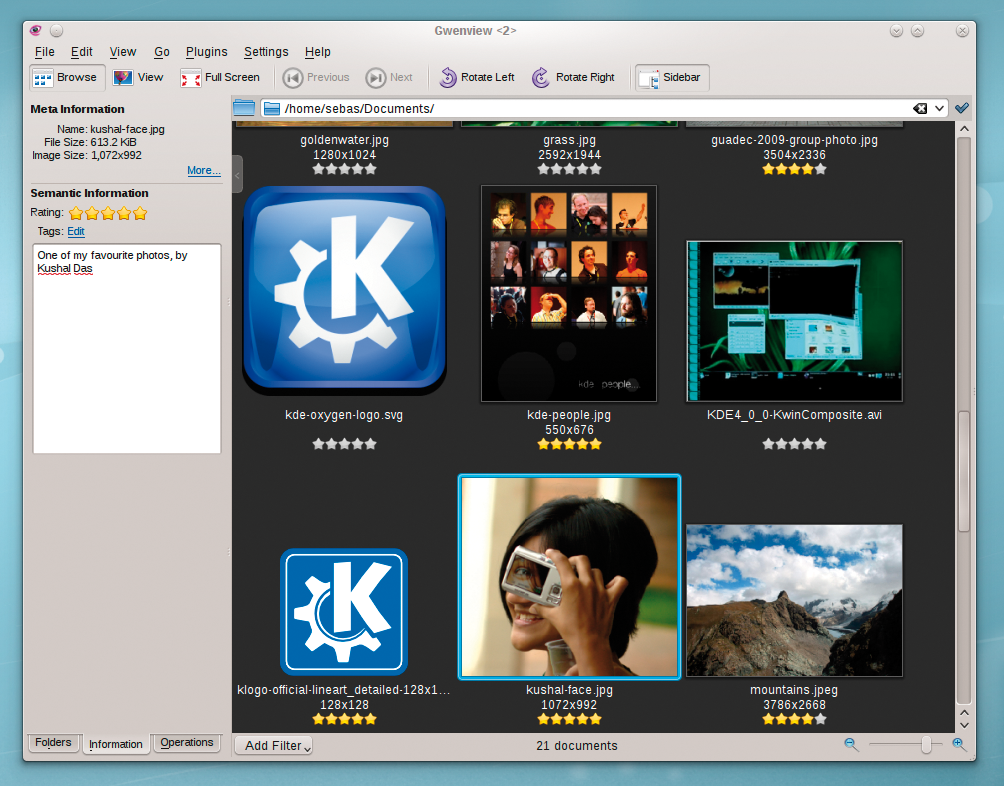Rotate the image right
Image resolution: width=1004 pixels, height=786 pixels.
(573, 77)
